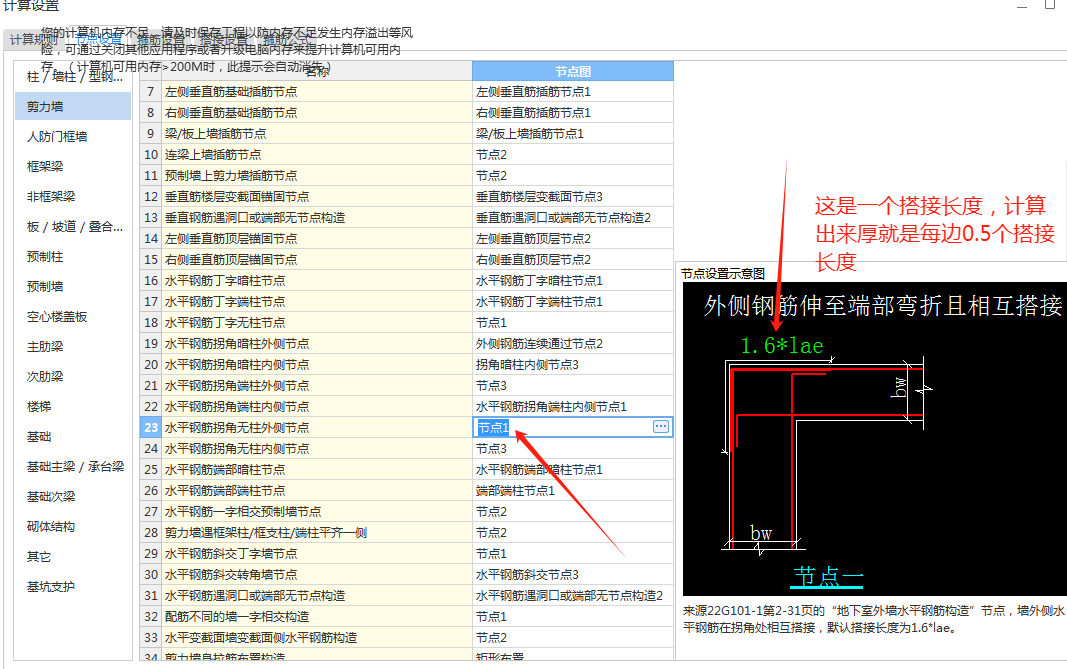
Task: Select 柱 / 墙柱 / 型钢 in the sidebar
Action: click(x=73, y=77)
